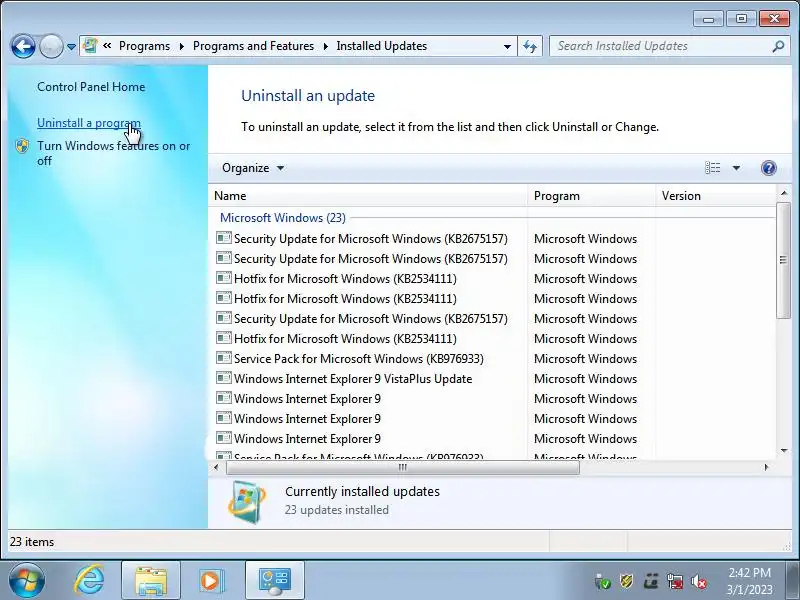Open the More options view dropdown arrow

[736, 168]
